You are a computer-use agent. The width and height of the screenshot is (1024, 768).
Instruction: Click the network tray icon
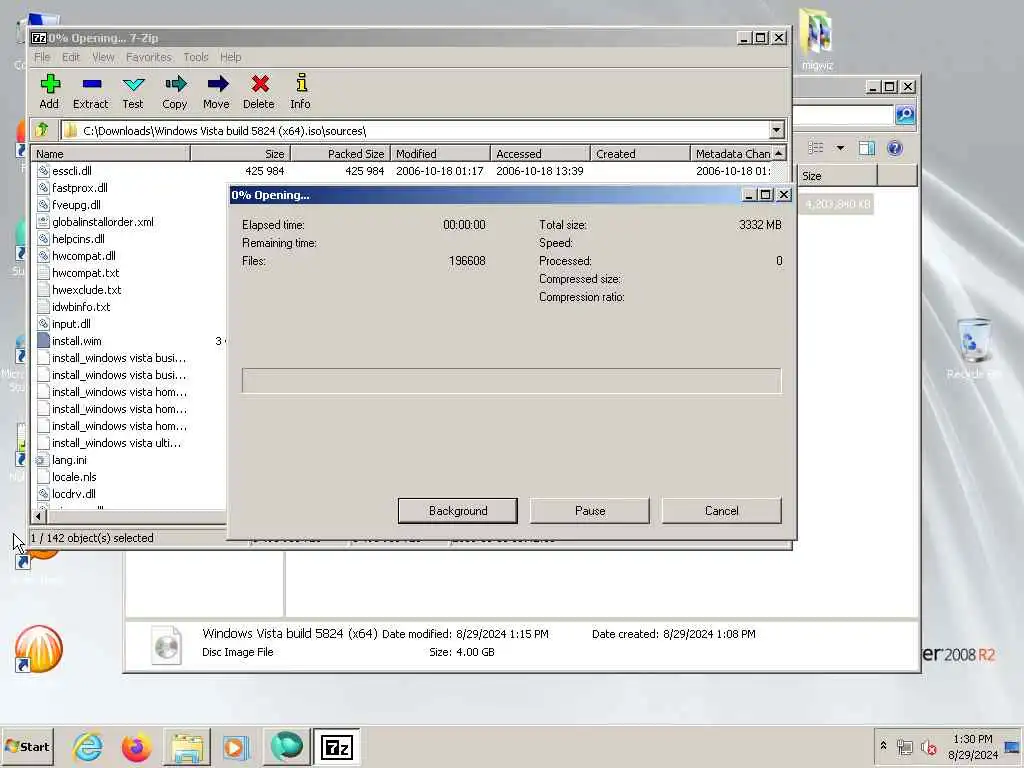(x=904, y=747)
